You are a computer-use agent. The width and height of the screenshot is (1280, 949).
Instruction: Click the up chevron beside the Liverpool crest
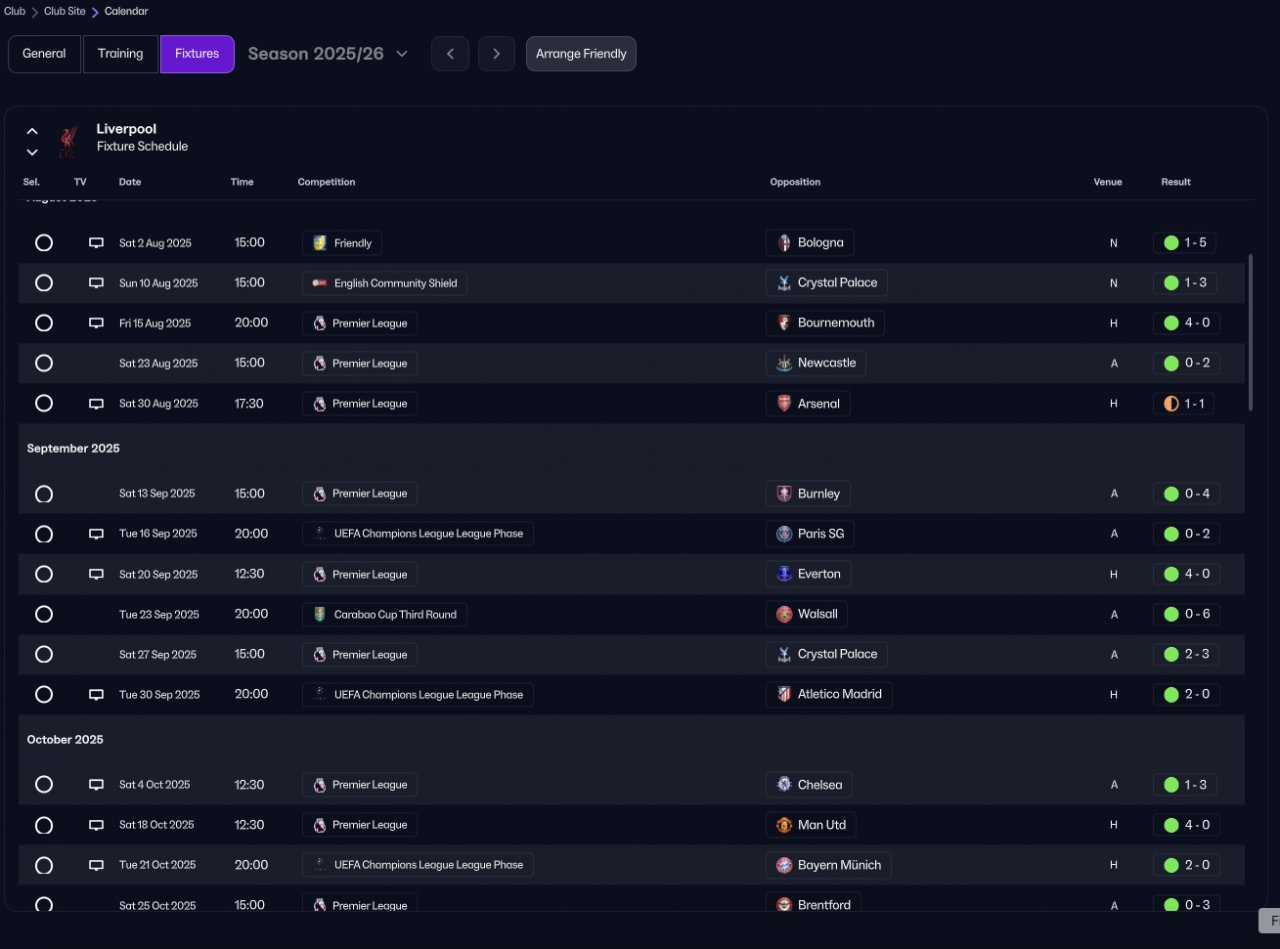tap(32, 131)
